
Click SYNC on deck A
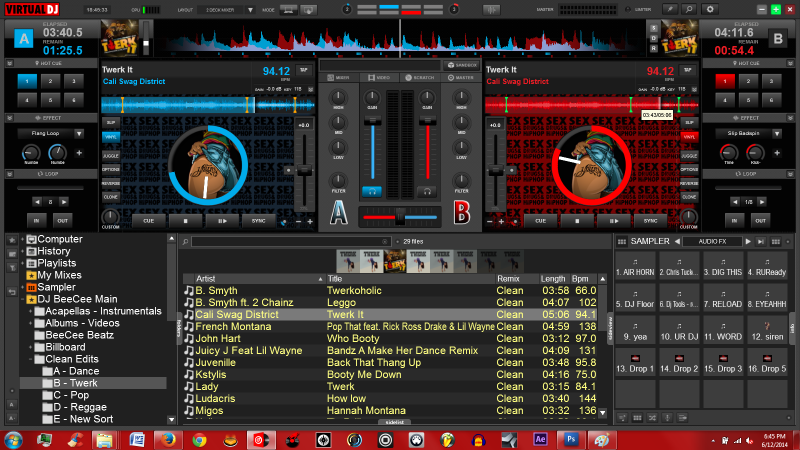point(259,221)
